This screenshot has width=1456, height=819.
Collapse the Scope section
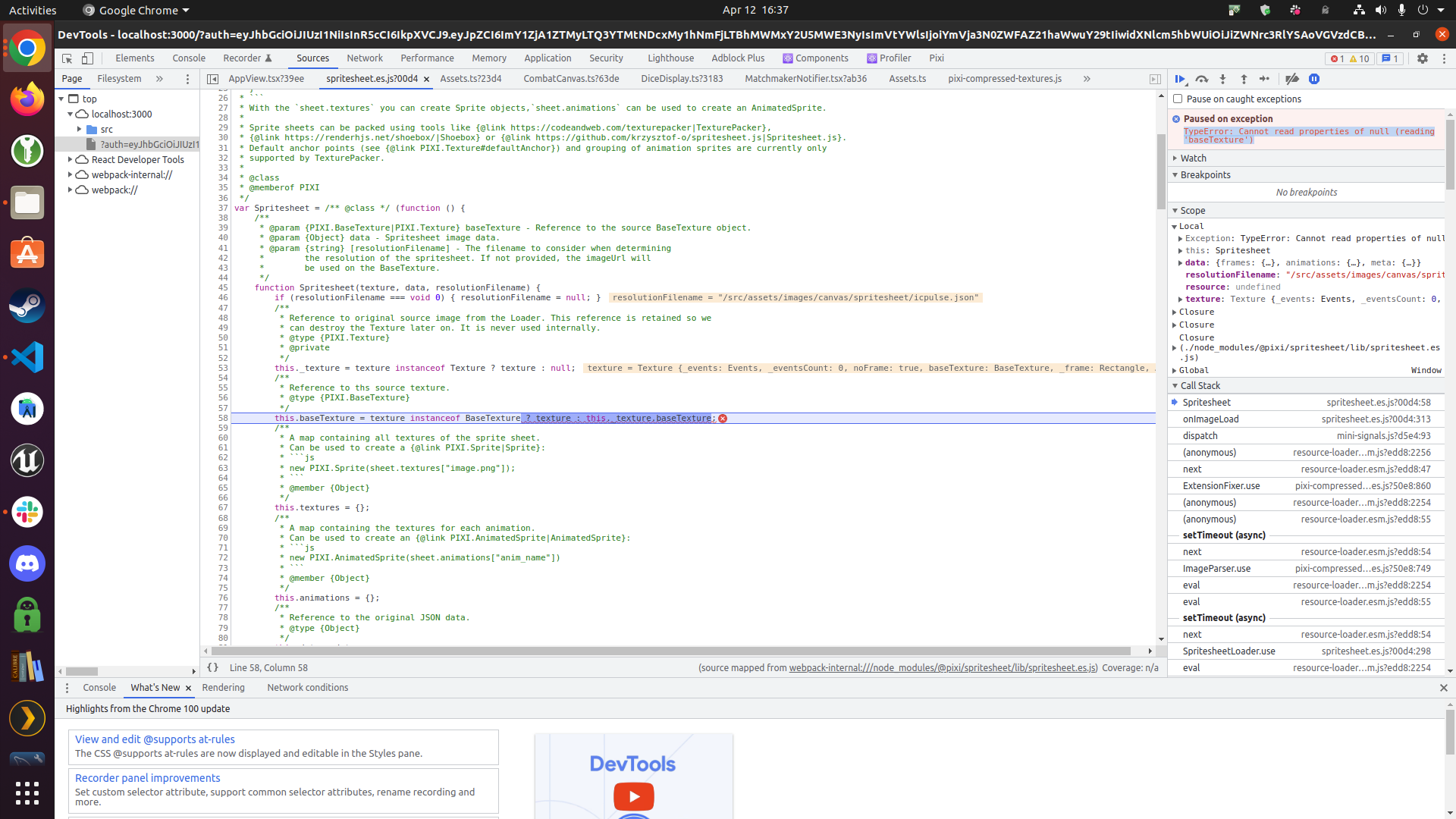point(1306,210)
